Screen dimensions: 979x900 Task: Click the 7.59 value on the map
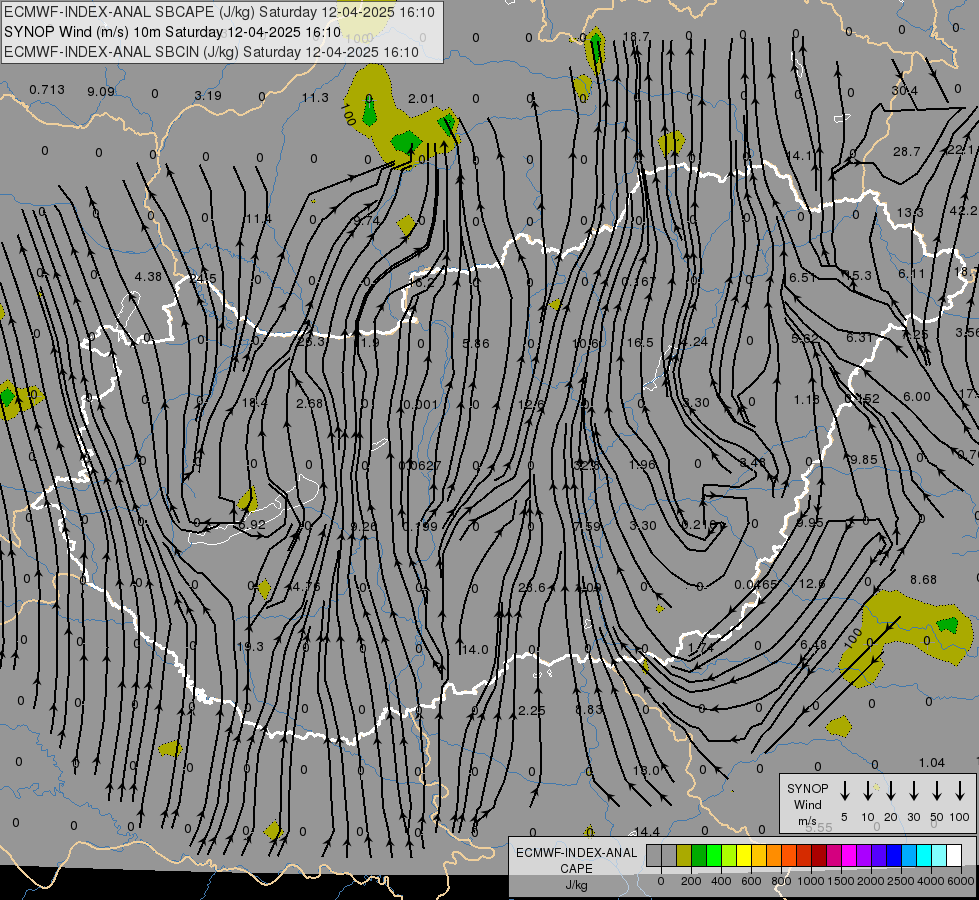(587, 527)
